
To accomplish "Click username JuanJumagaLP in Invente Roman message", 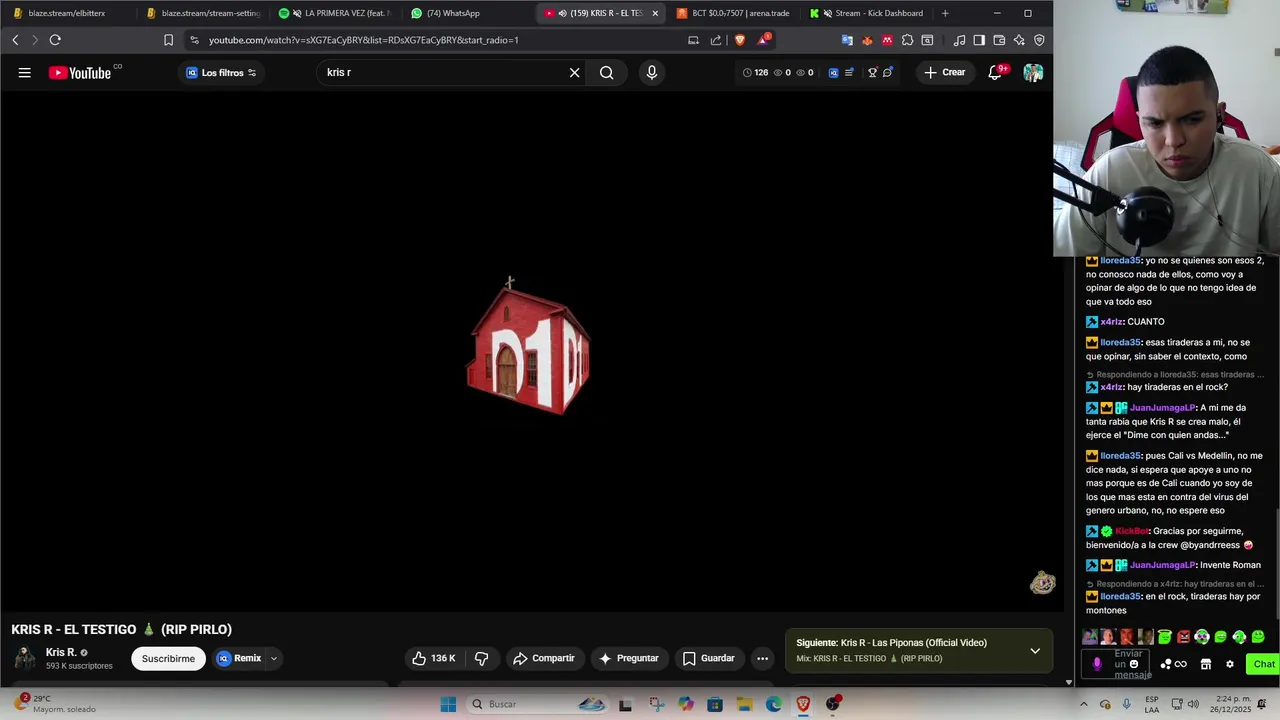I will pos(1162,565).
